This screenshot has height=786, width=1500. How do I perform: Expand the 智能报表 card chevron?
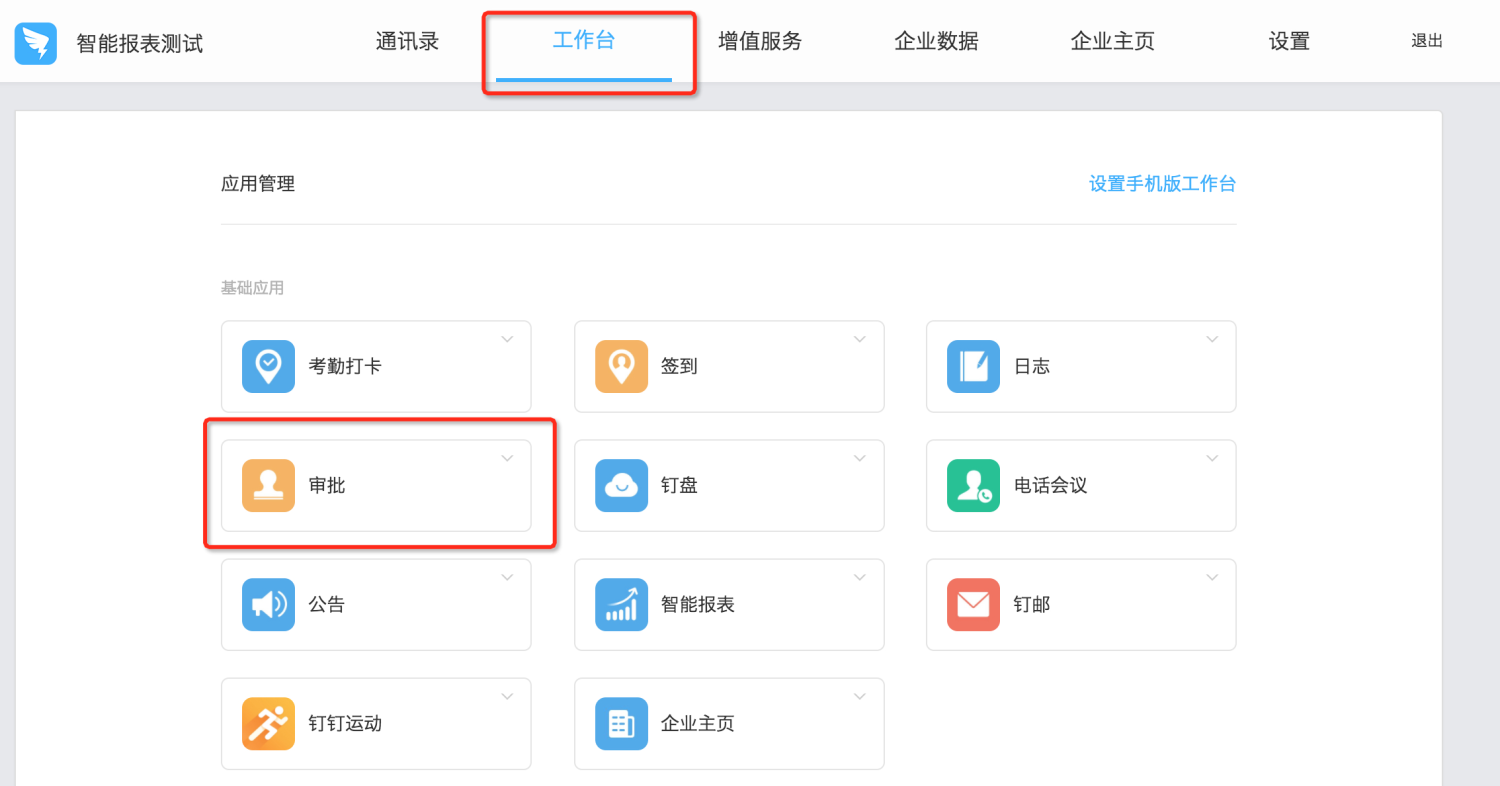pos(860,577)
